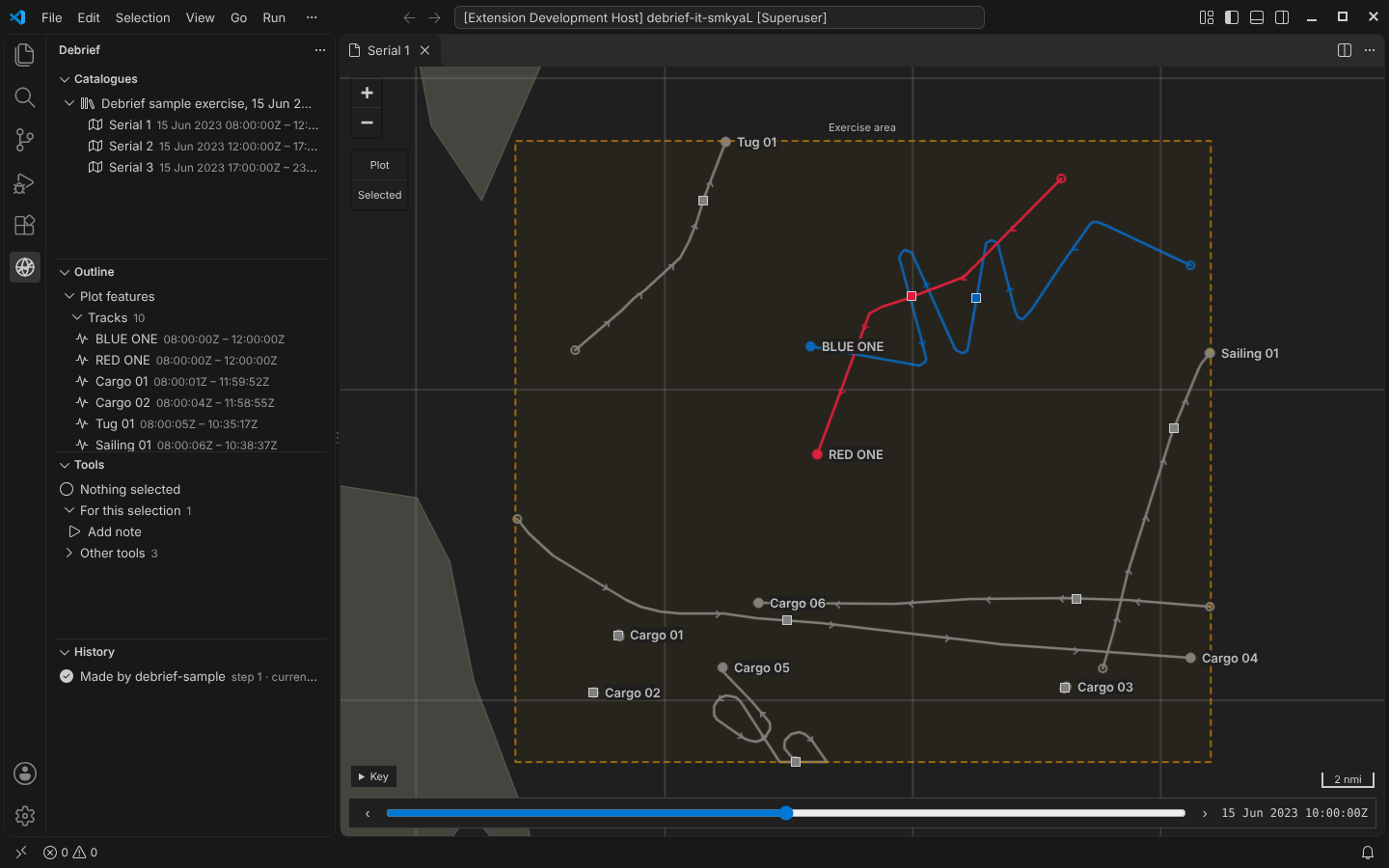Open the notifications bell
The height and width of the screenshot is (868, 1389).
point(1367,853)
